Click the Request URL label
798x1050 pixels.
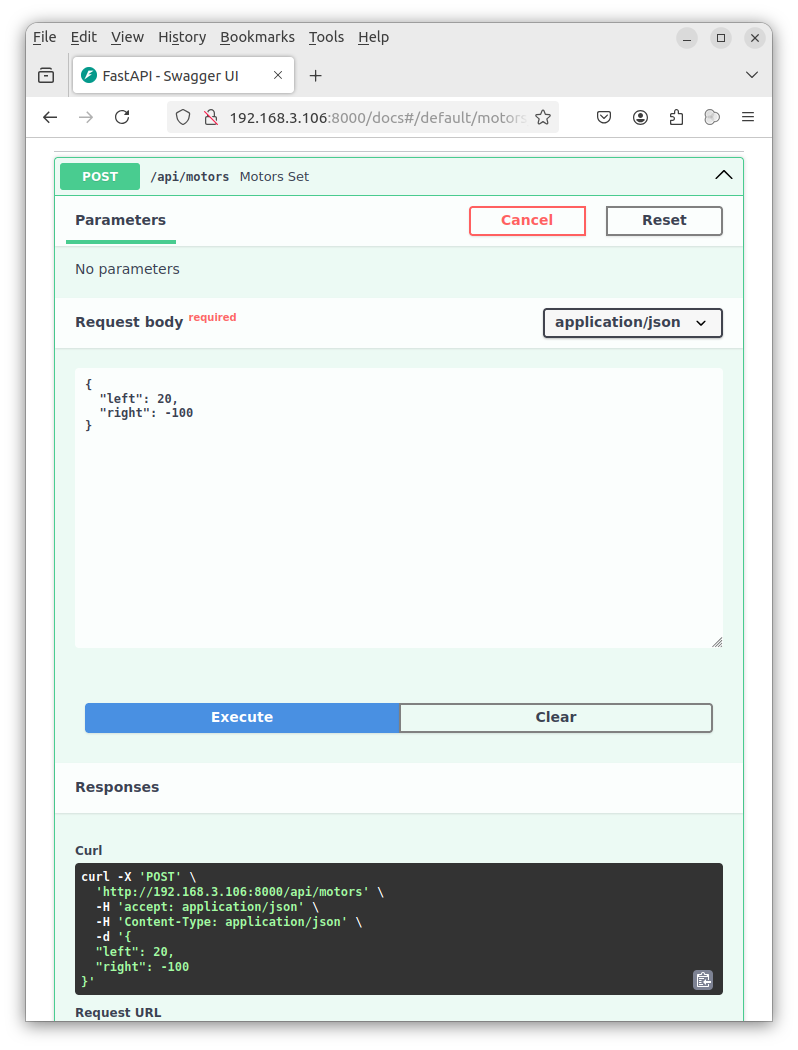coord(118,1012)
